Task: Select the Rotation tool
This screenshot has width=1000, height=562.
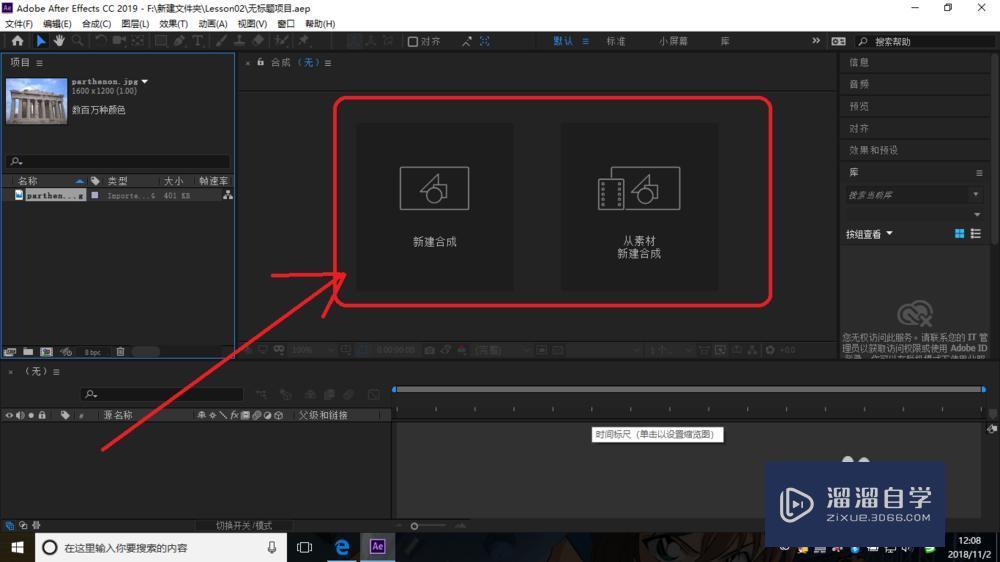Action: click(x=100, y=41)
